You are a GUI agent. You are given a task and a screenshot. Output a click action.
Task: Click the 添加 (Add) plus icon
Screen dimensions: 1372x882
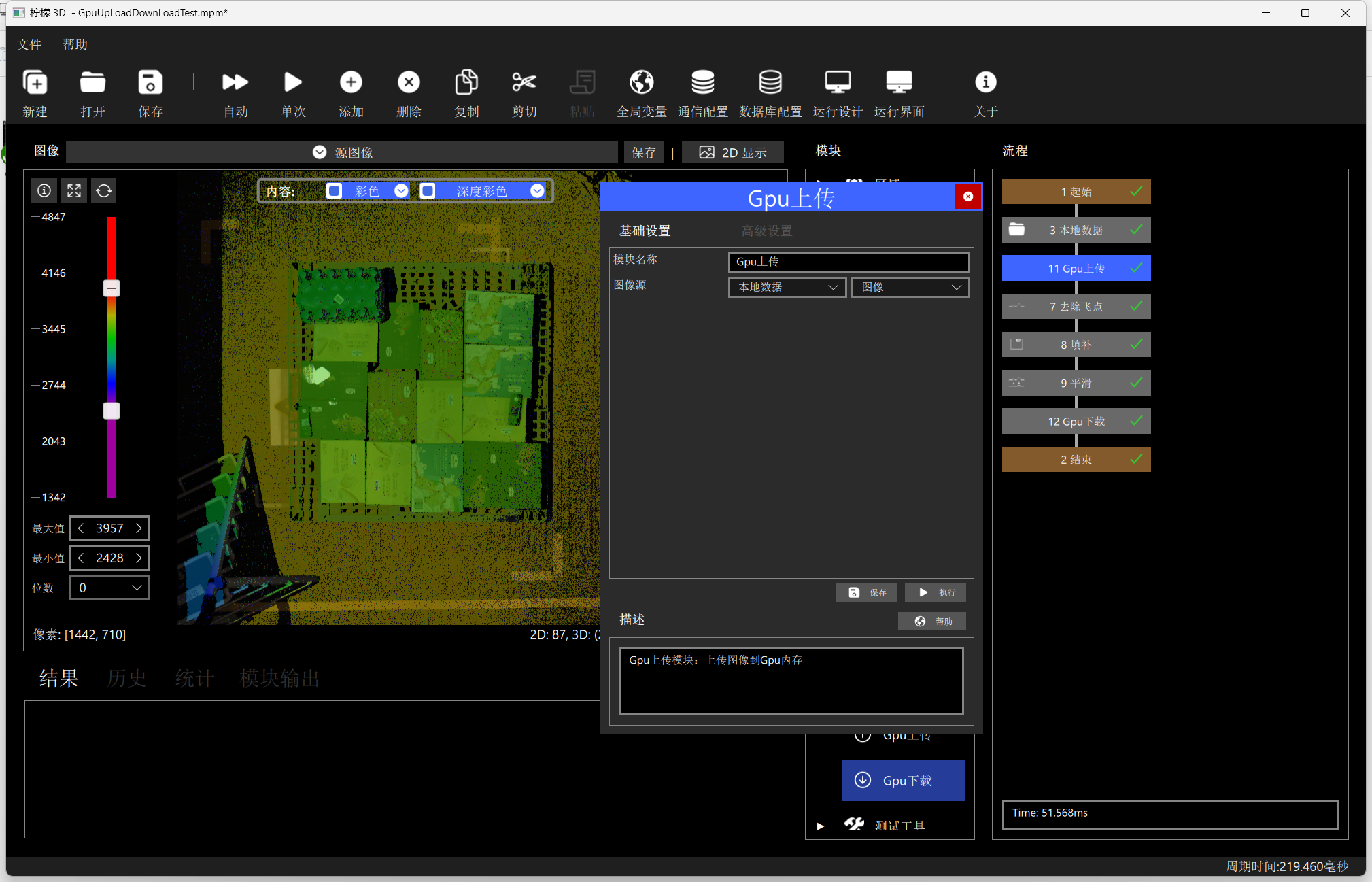[x=351, y=82]
